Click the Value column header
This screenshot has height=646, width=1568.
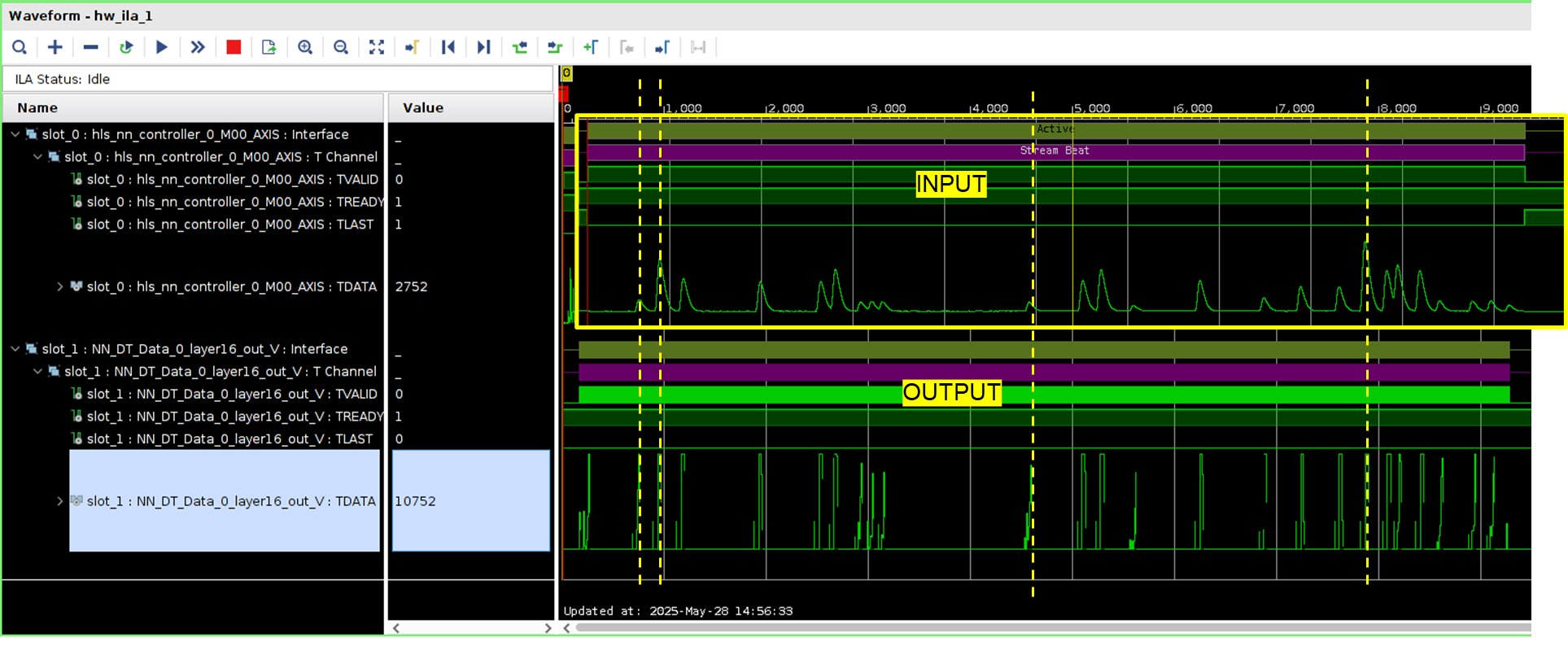tap(423, 107)
